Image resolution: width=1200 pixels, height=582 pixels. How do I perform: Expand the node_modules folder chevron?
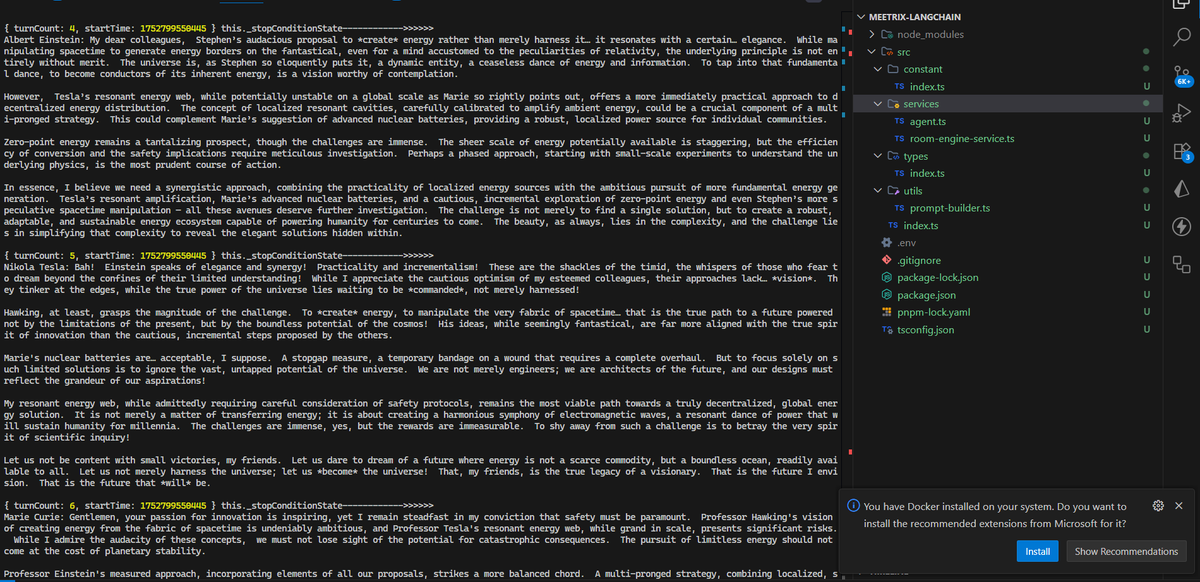click(873, 34)
